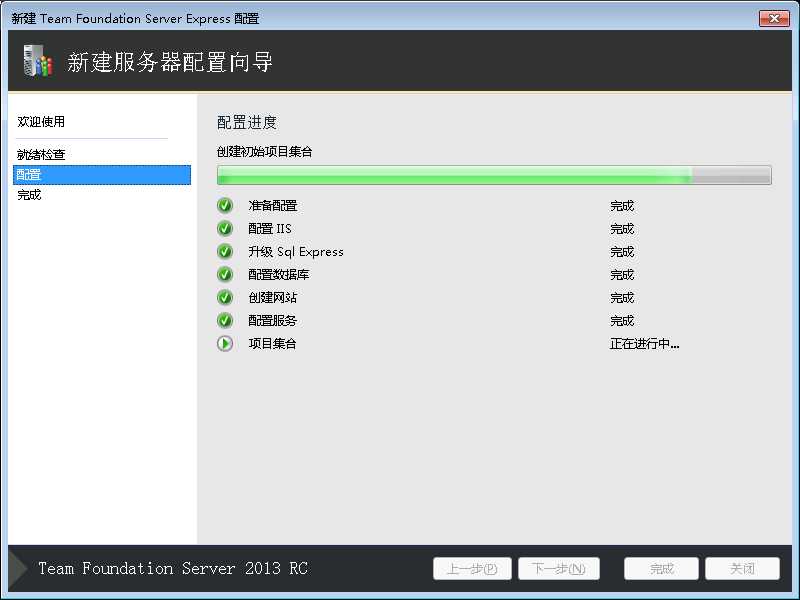The image size is (800, 600).
Task: Click the 下一步(N) button
Action: click(559, 568)
